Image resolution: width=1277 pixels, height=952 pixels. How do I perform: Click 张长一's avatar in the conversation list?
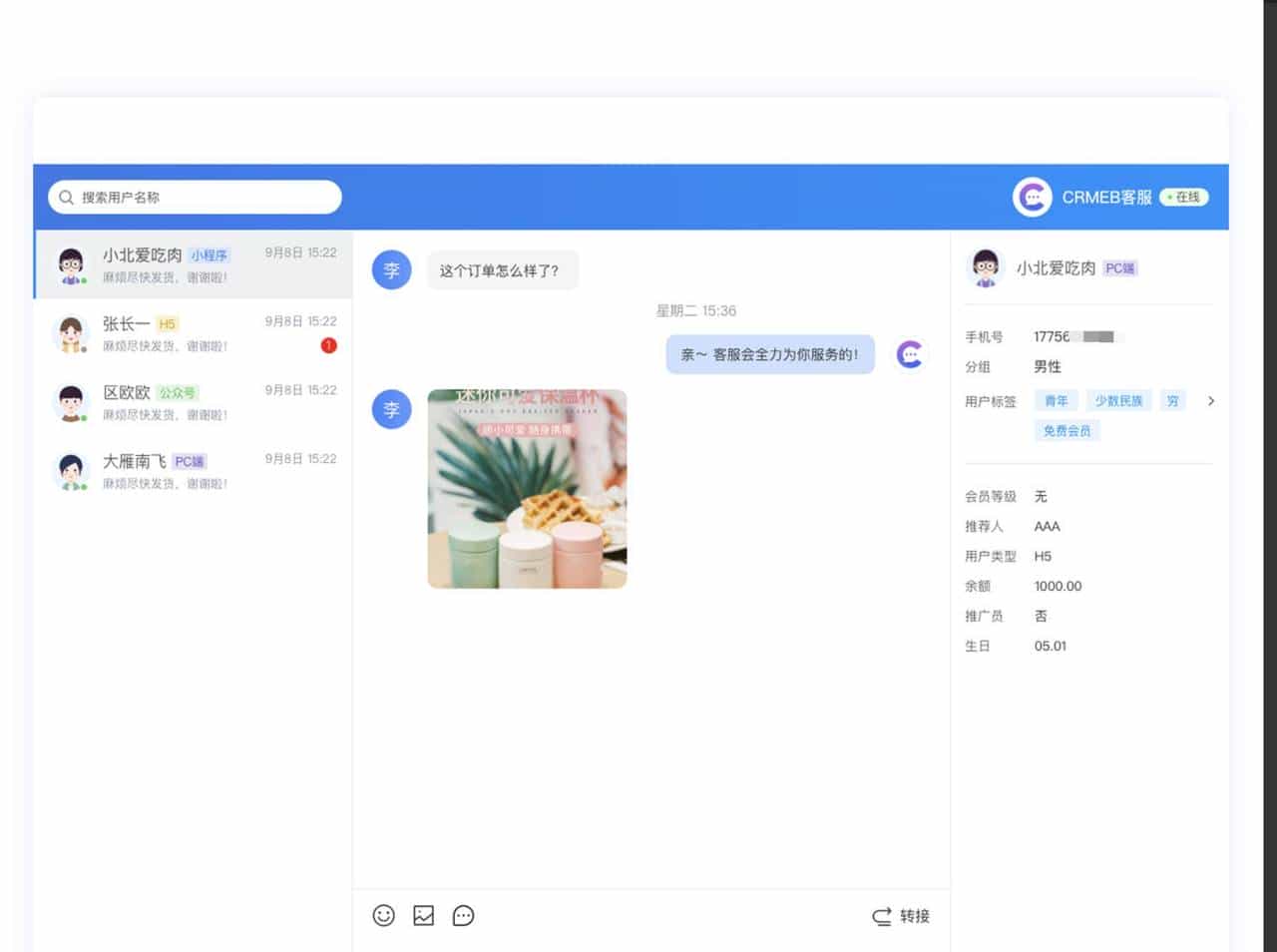(x=70, y=333)
